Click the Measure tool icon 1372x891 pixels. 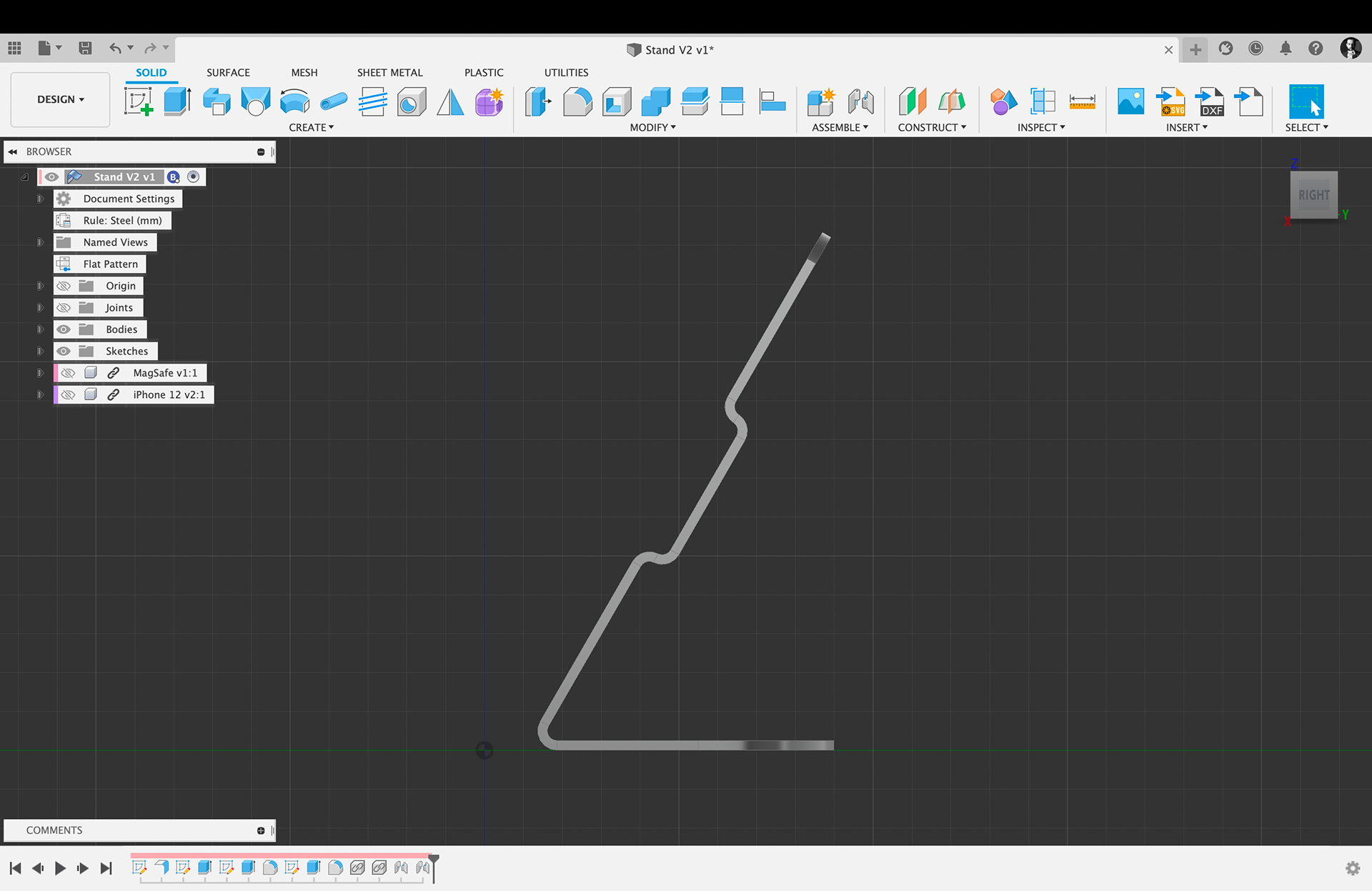(x=1082, y=101)
